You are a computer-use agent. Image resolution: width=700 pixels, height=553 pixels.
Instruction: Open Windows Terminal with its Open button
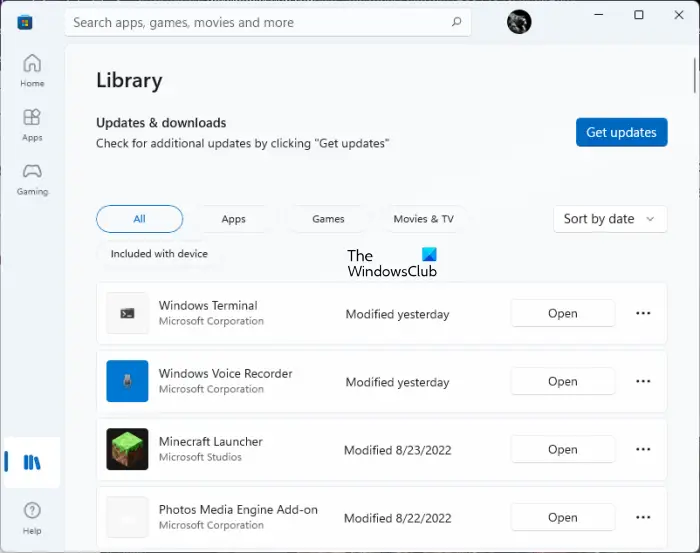pos(562,313)
